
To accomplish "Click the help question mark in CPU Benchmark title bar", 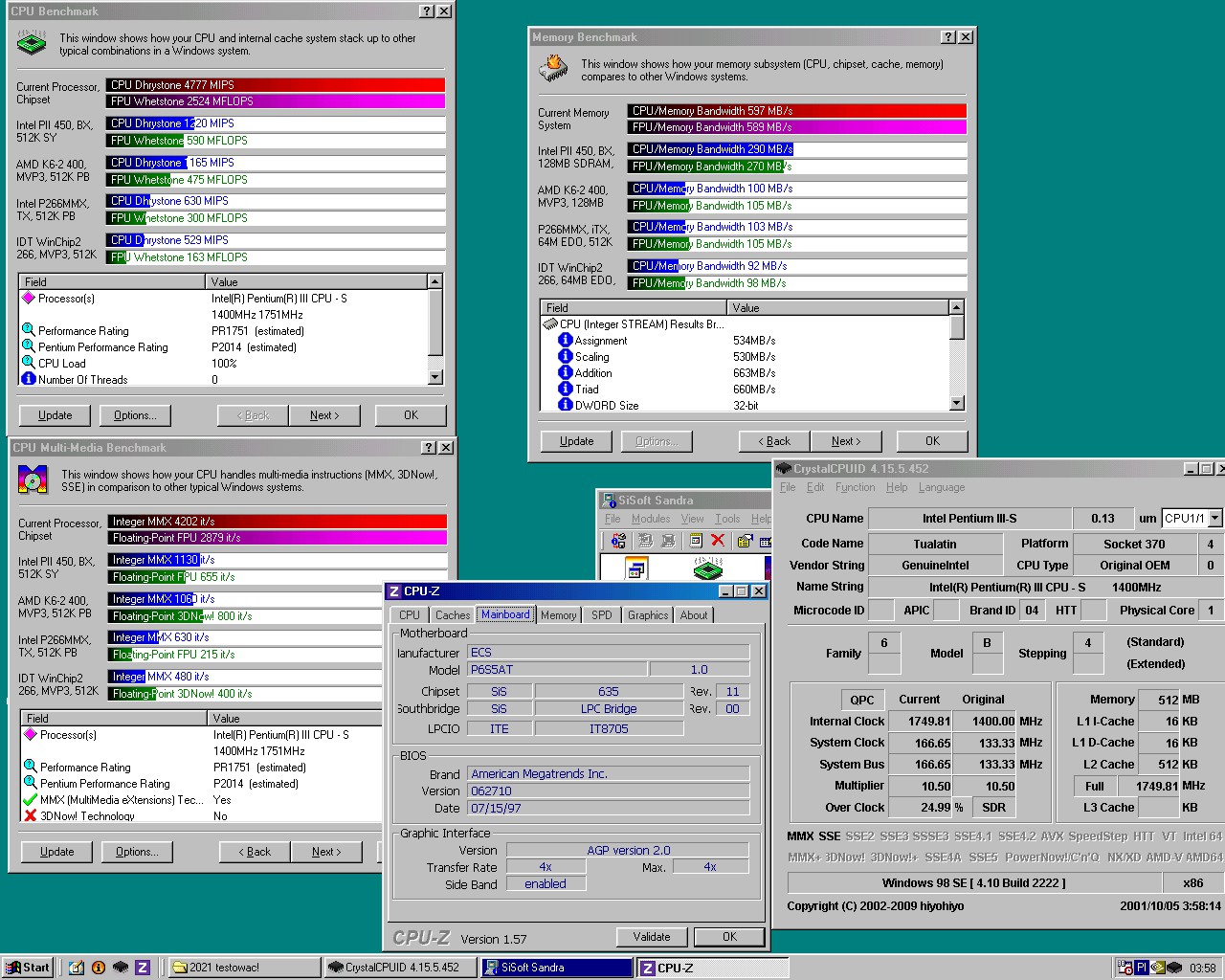I will click(x=427, y=11).
